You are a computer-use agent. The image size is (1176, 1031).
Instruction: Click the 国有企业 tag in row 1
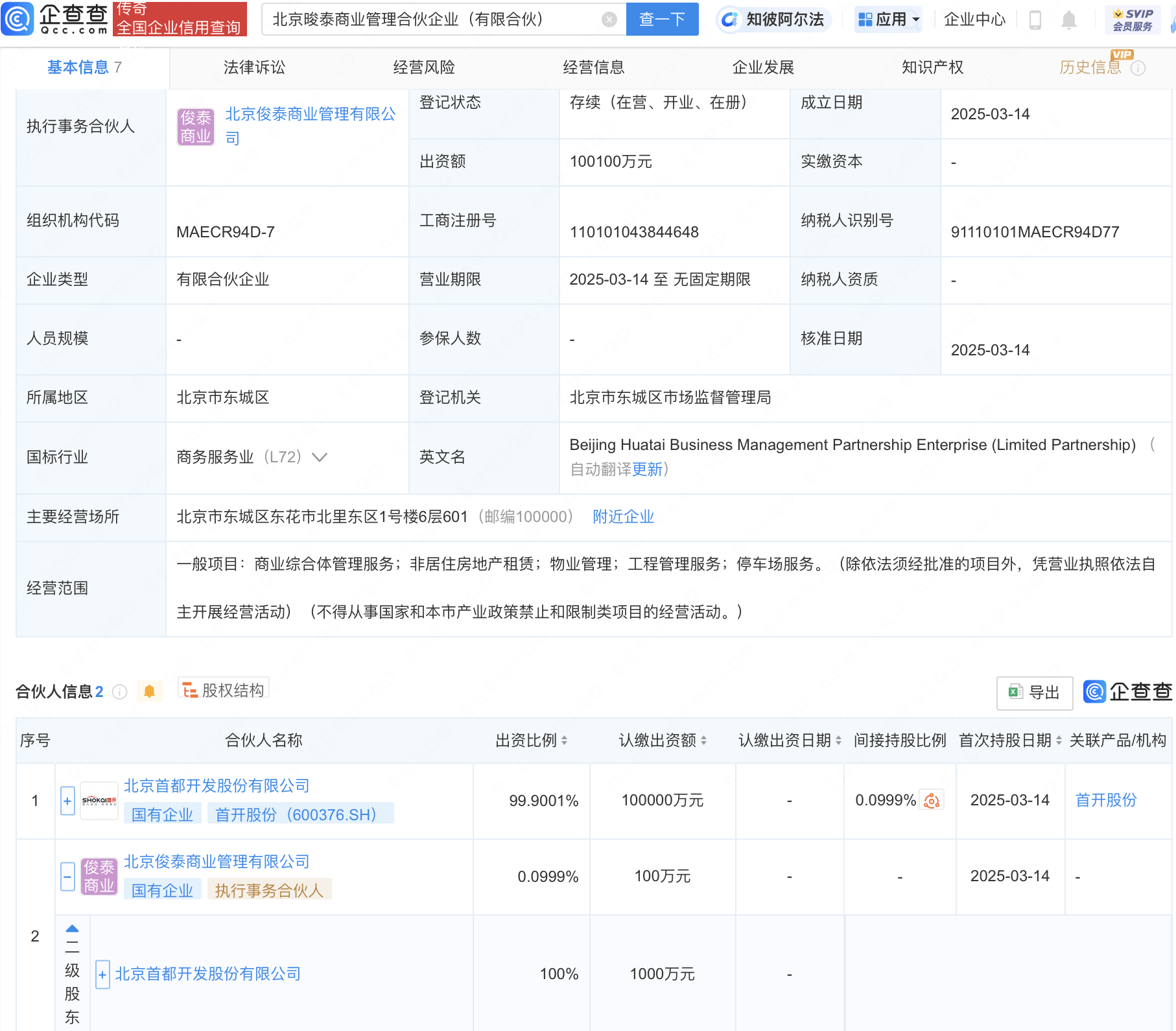[162, 814]
